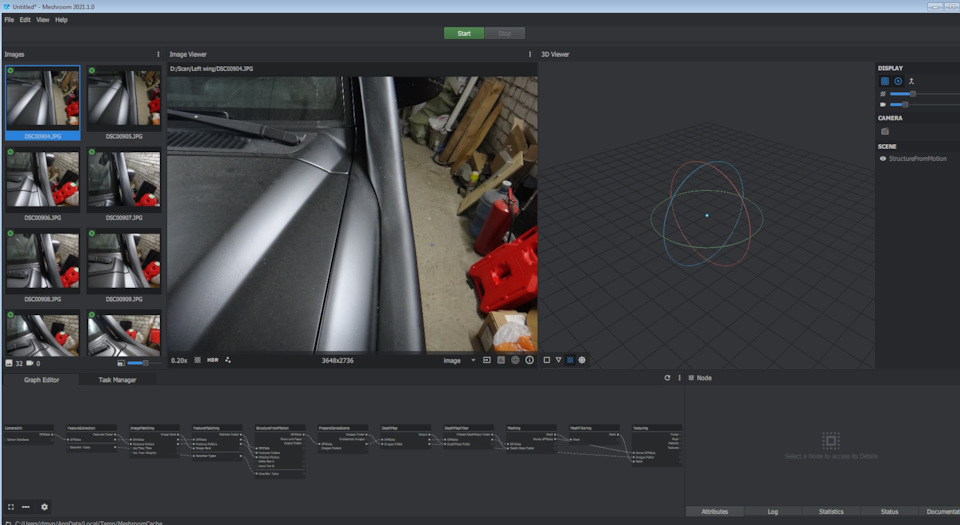Select the MeshFiltering node
The image size is (960, 525).
click(x=594, y=435)
